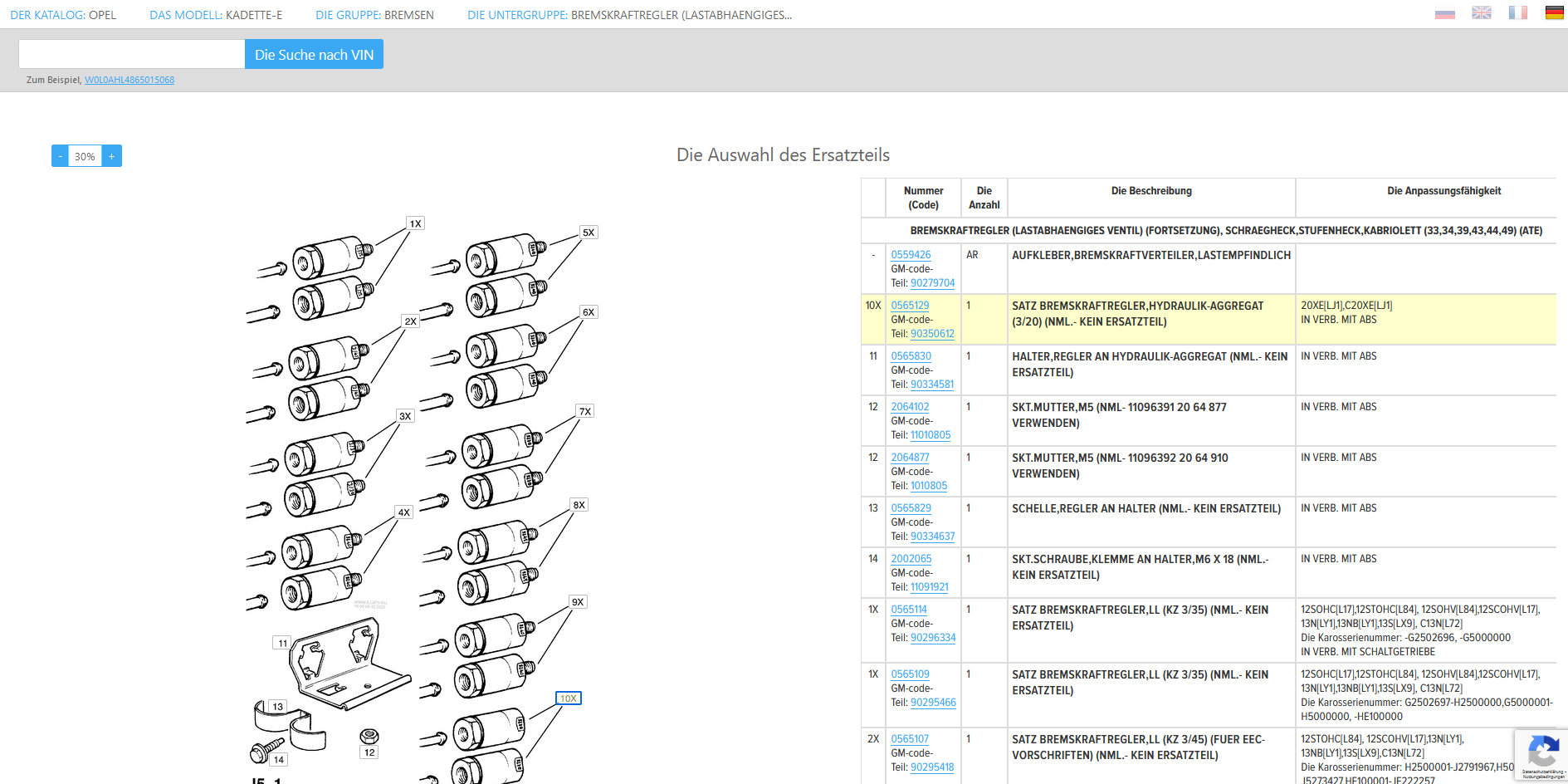Click the 30% zoom value field
Viewport: 1568px width, 784px height.
coord(85,156)
